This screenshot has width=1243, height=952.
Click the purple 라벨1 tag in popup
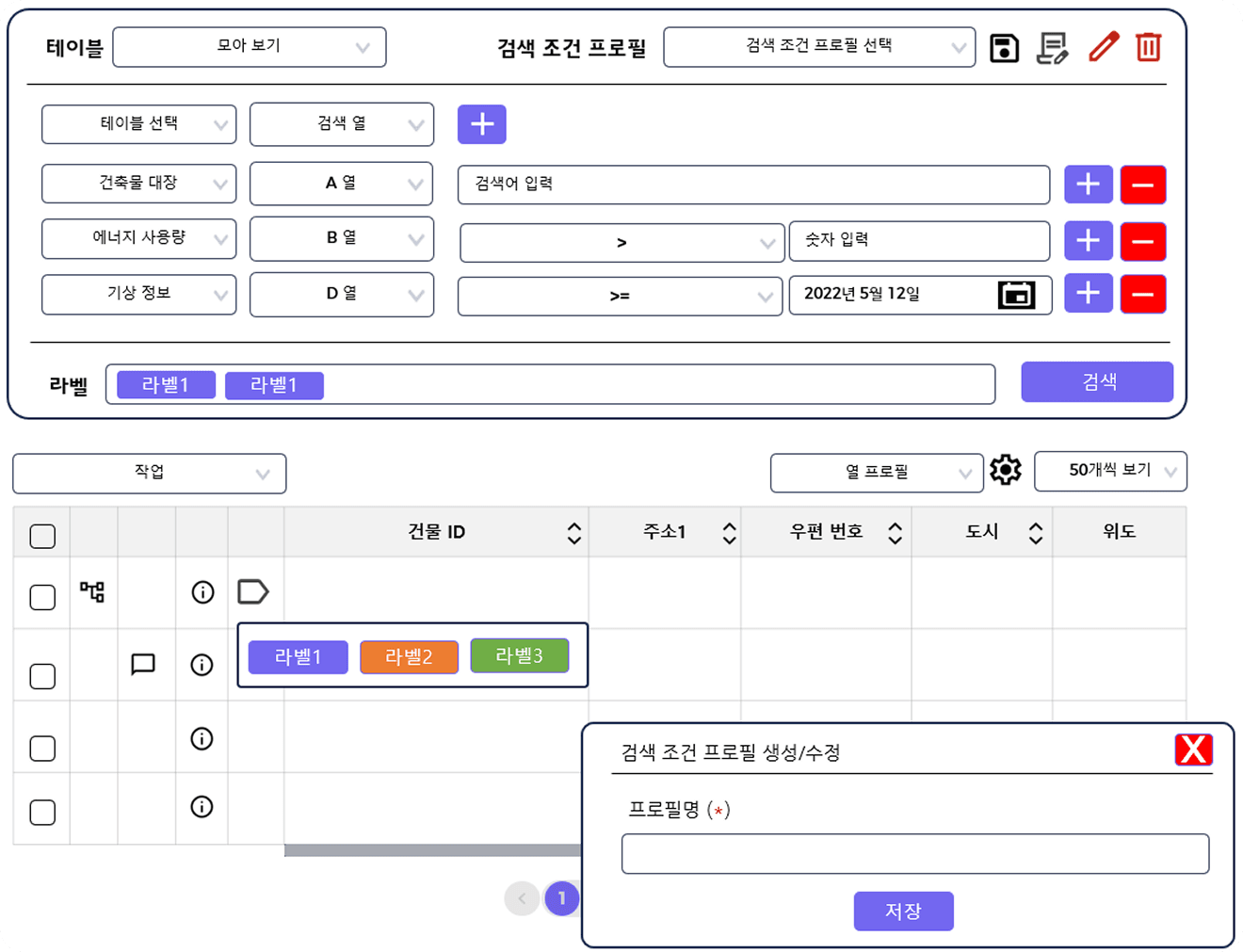[299, 657]
